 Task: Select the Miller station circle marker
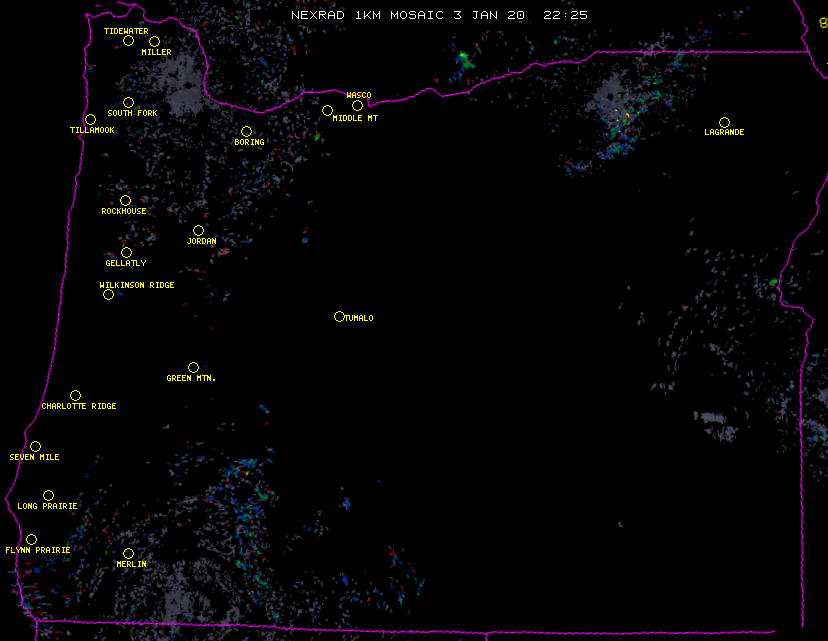154,41
